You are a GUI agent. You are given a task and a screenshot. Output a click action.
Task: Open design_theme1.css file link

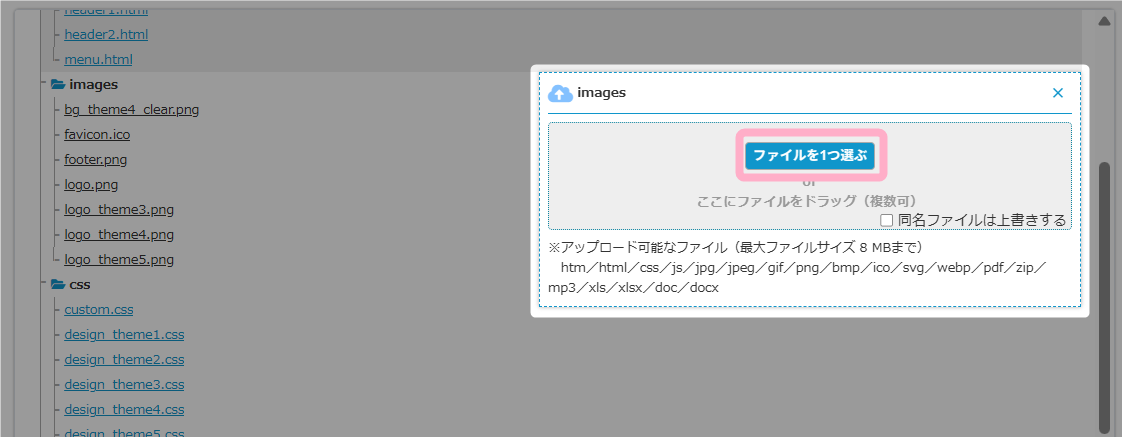124,335
